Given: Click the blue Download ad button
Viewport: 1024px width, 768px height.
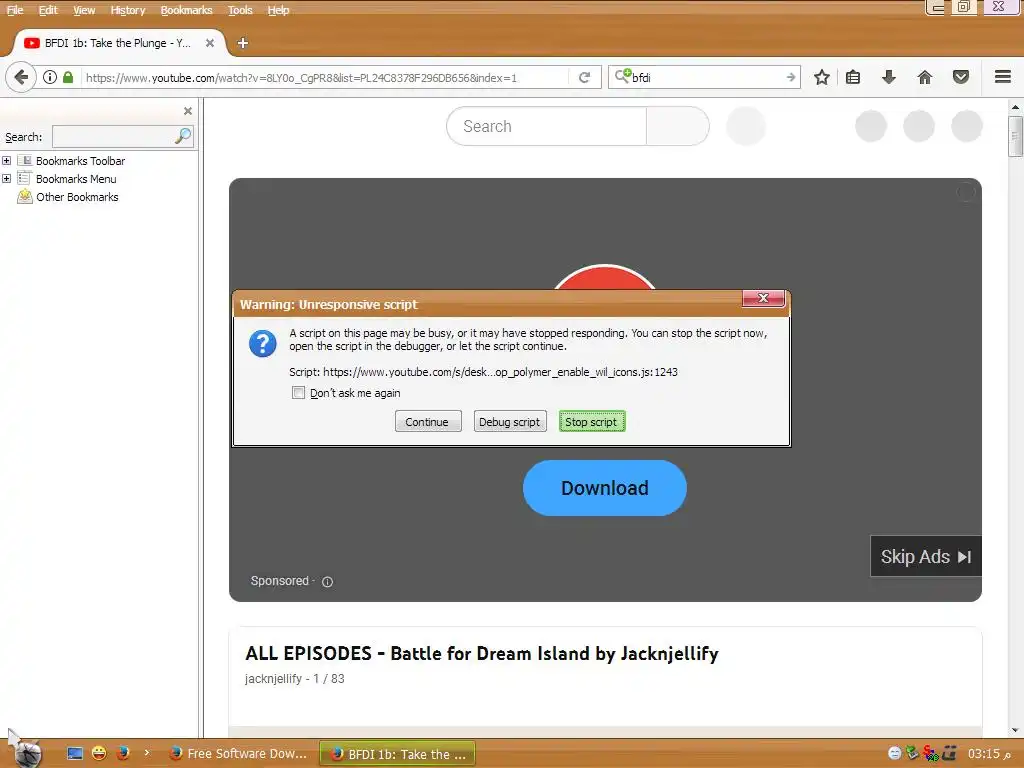Looking at the screenshot, I should click(x=605, y=488).
